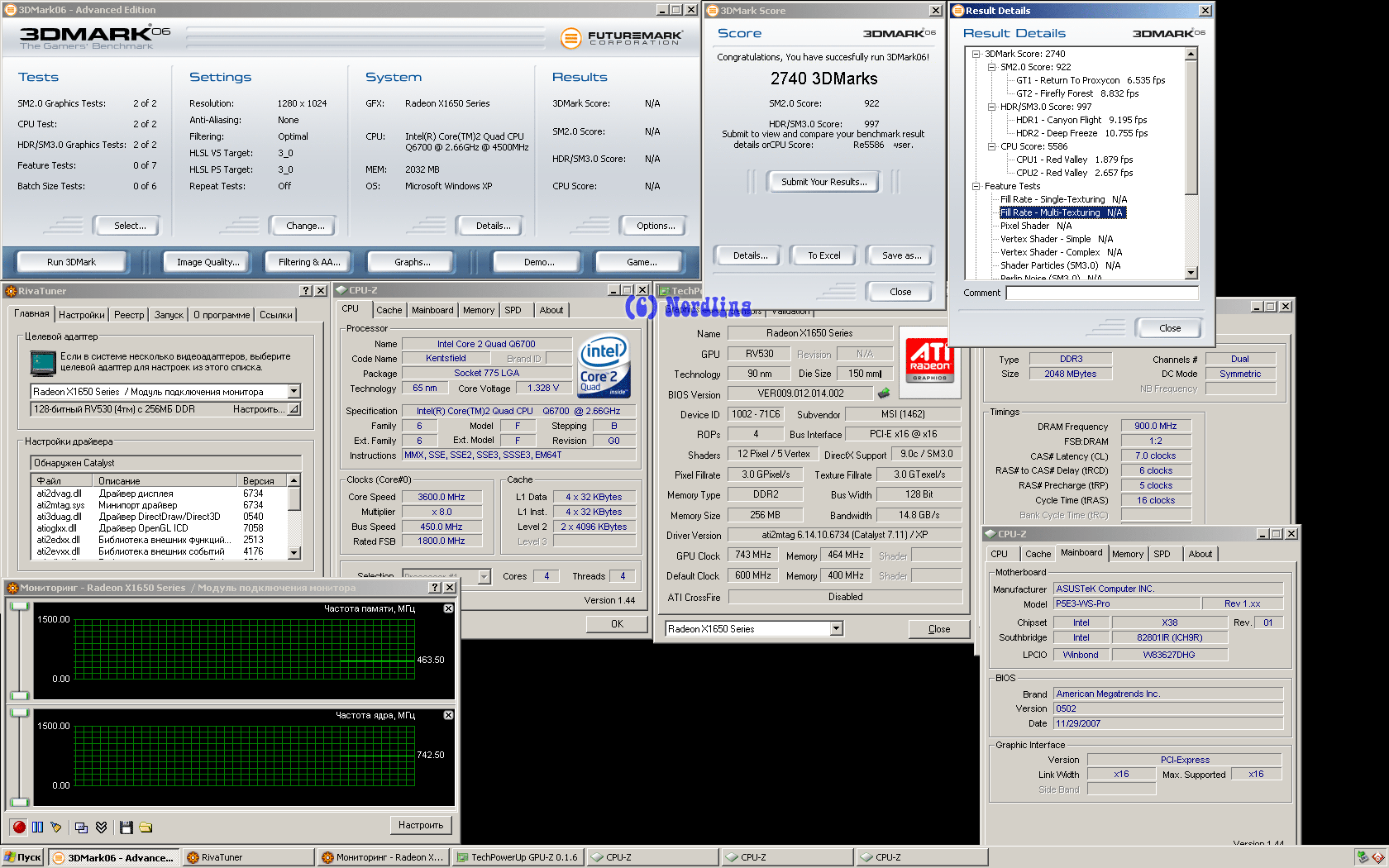
Task: Click Submit Your Results... button
Action: pos(824,182)
